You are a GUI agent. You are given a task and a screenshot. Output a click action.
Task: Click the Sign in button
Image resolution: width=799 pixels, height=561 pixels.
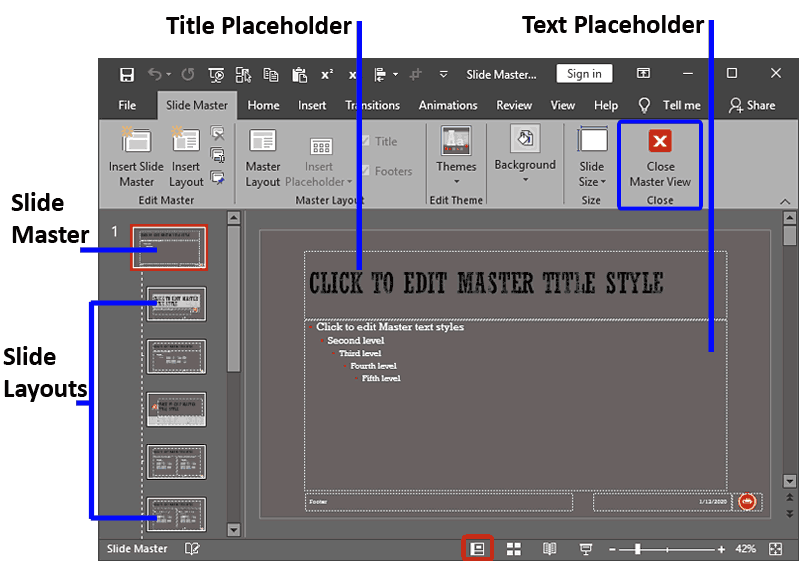point(584,74)
